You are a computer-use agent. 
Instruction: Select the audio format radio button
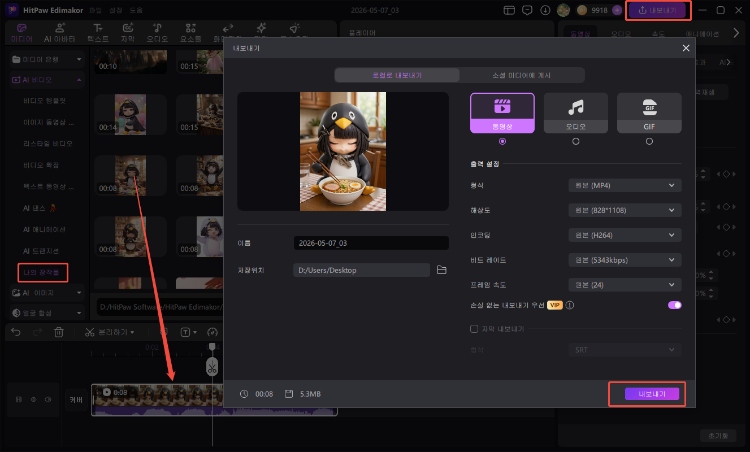(x=575, y=142)
